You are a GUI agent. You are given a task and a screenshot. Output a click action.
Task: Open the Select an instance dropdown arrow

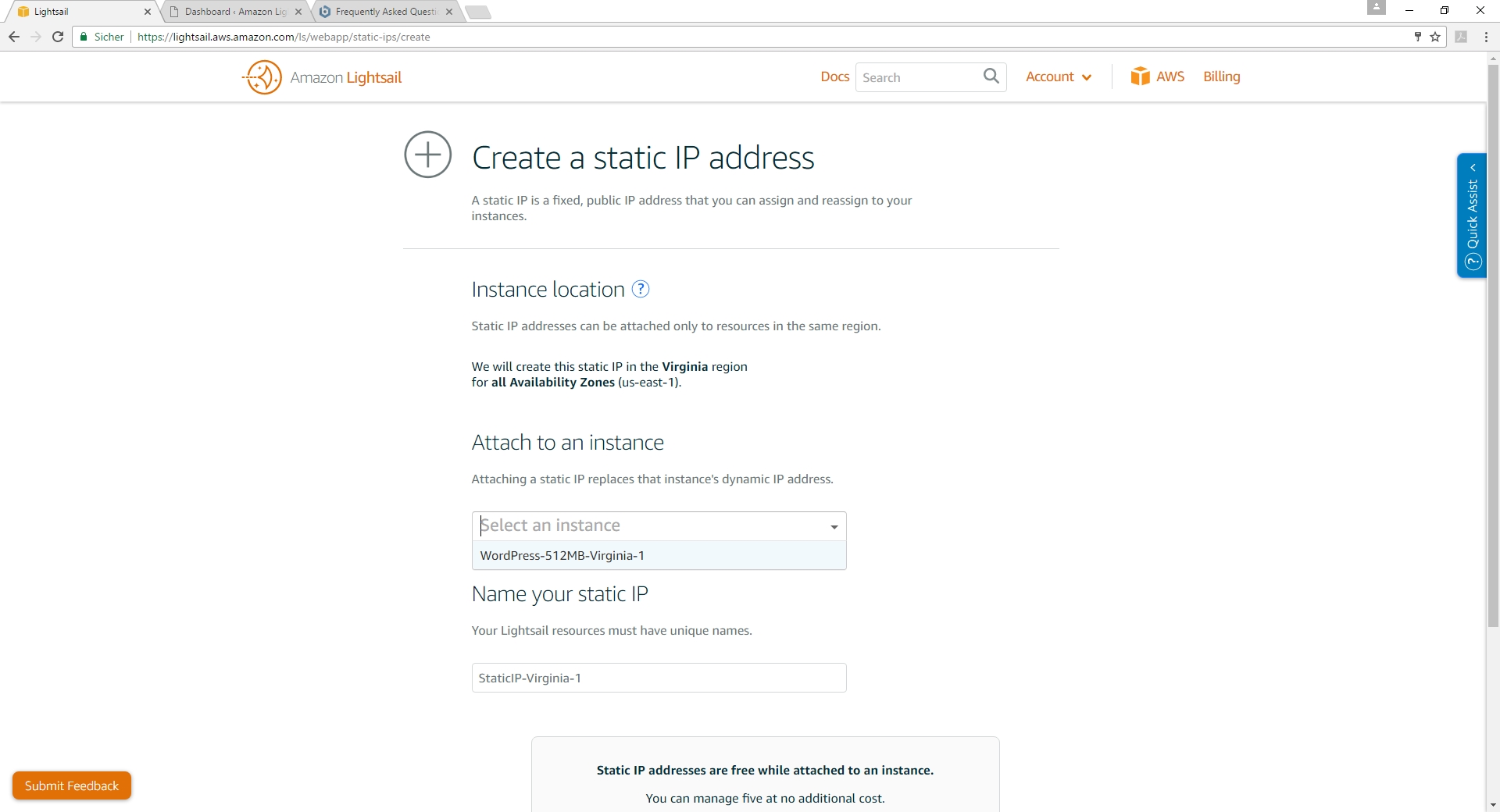pyautogui.click(x=834, y=527)
